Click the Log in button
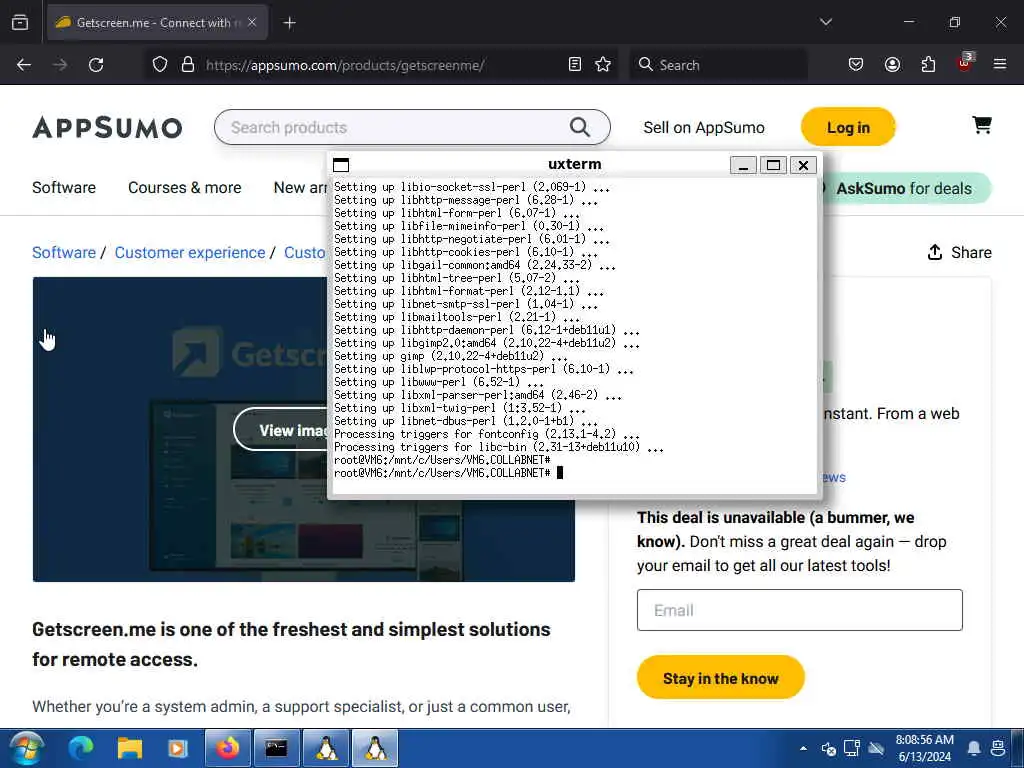The image size is (1024, 768). click(x=848, y=127)
